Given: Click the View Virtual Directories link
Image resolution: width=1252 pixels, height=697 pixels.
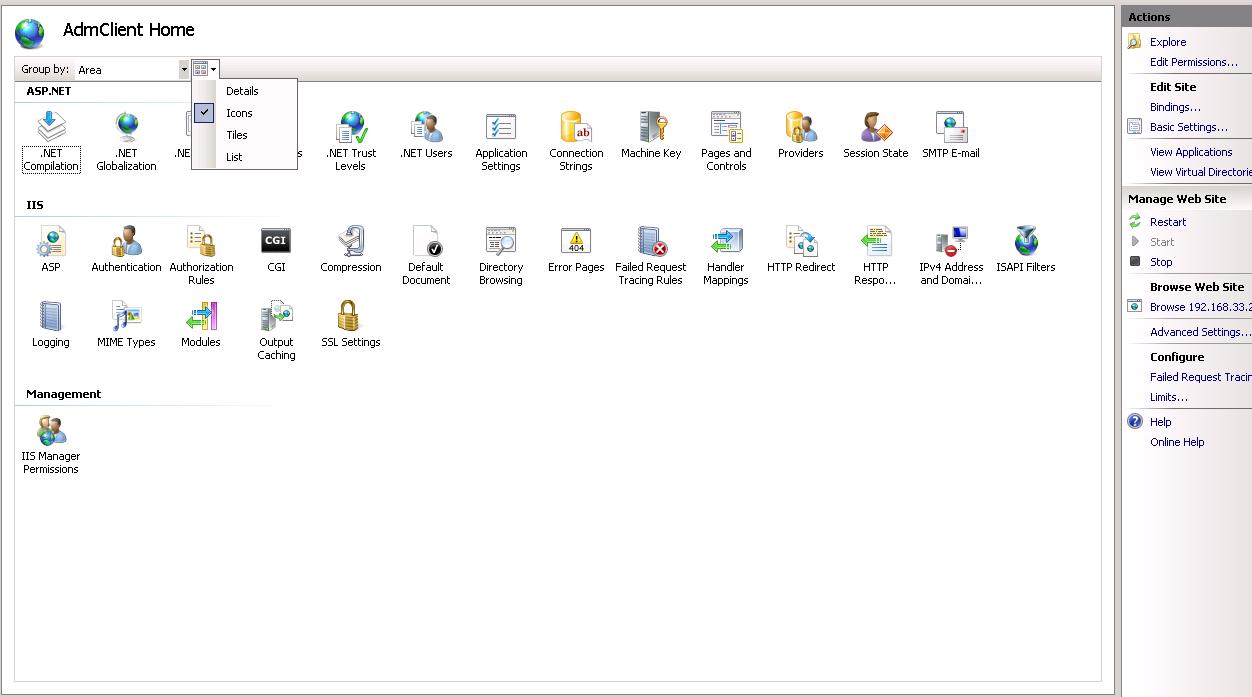Looking at the screenshot, I should 1201,172.
